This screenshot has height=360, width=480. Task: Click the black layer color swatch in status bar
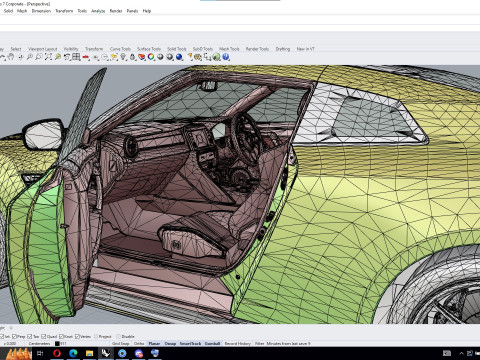click(x=57, y=343)
